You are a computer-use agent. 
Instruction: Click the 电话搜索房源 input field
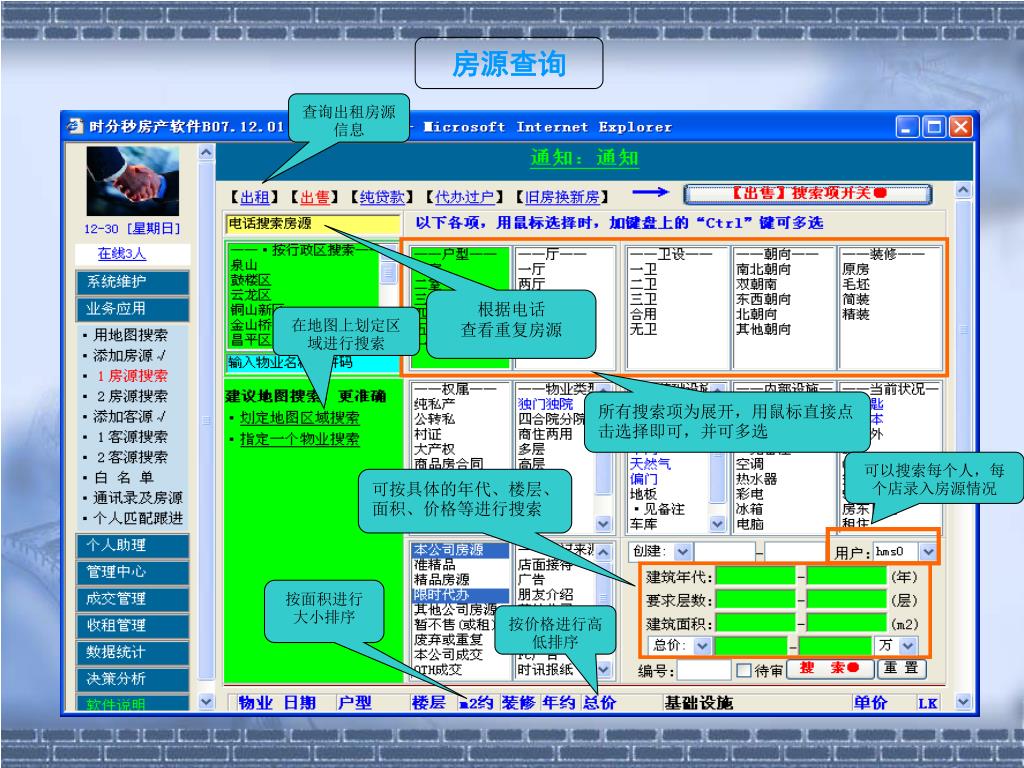[313, 224]
